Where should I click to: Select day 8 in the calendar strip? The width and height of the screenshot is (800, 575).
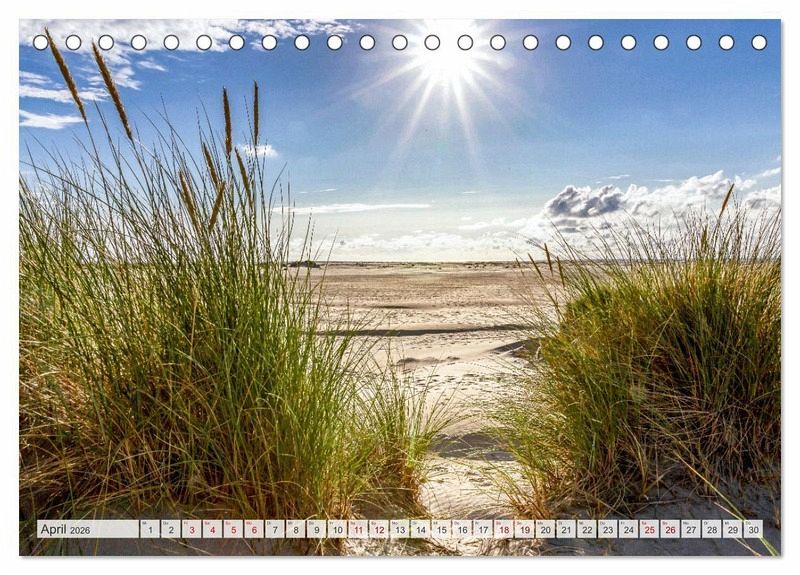click(295, 529)
